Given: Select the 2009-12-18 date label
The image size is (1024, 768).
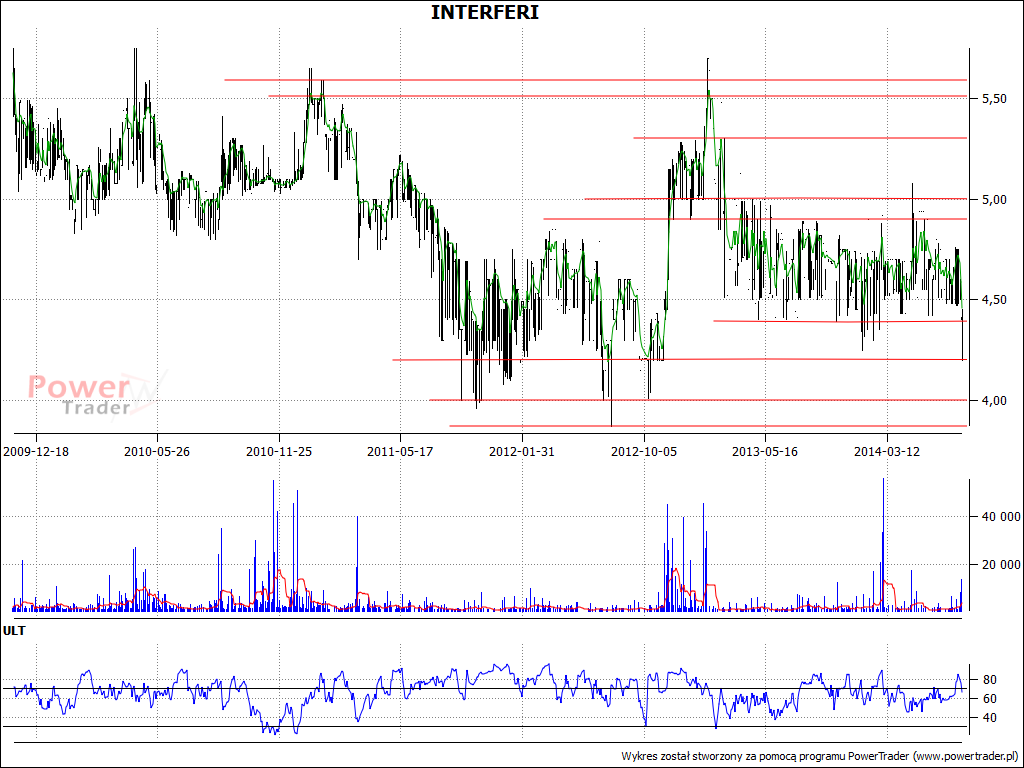Looking at the screenshot, I should 36,451.
